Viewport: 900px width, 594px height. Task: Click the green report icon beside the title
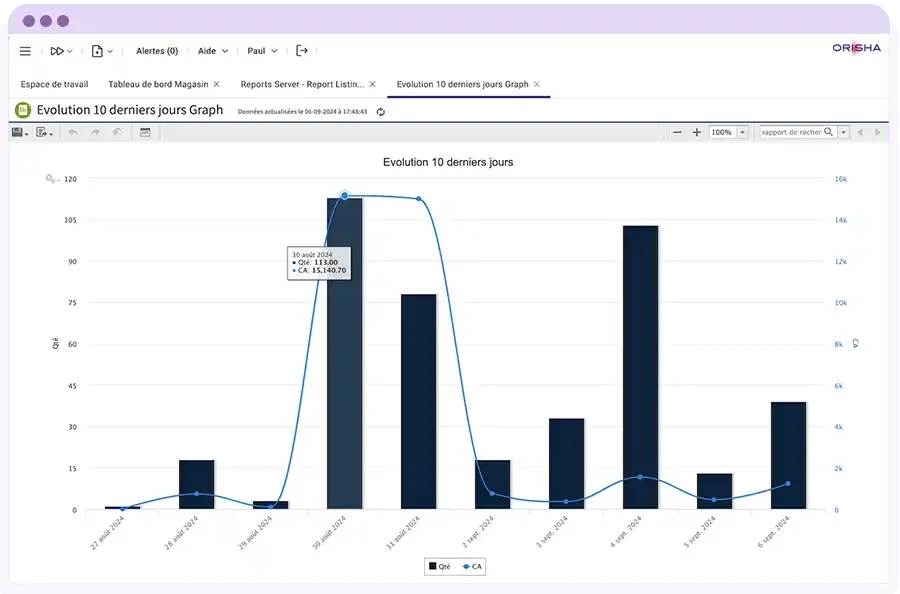coord(23,110)
